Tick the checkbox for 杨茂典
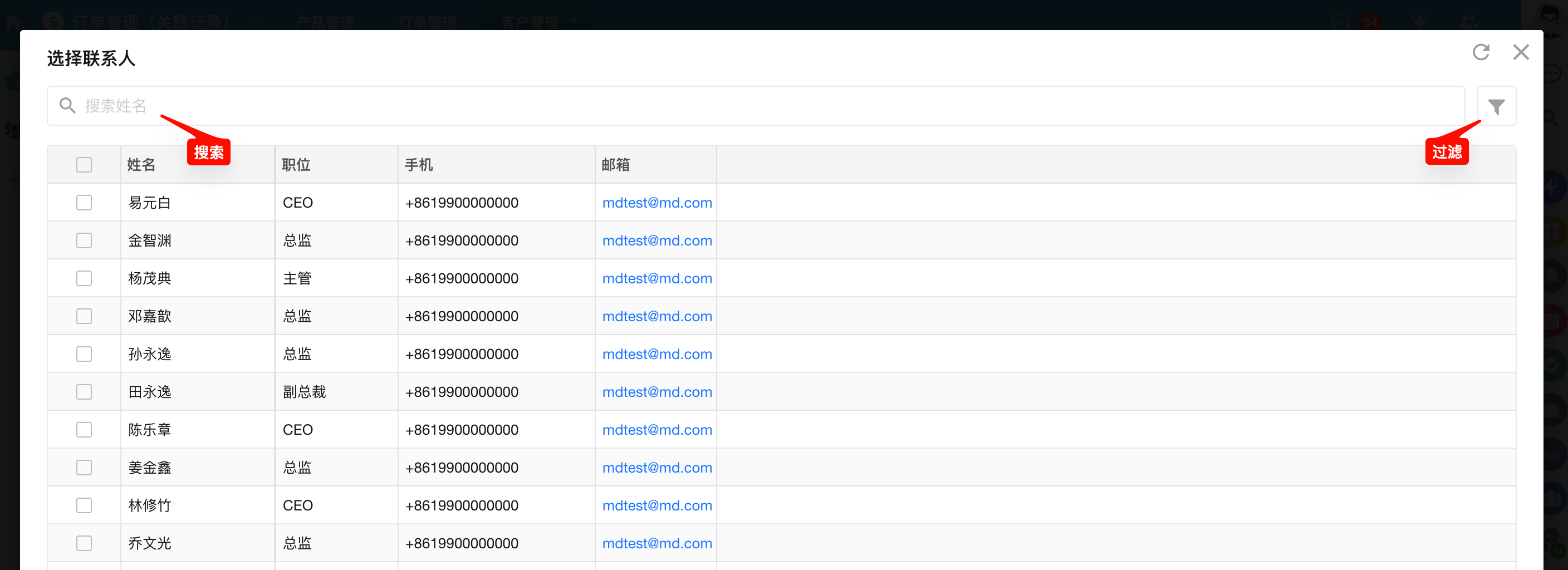Viewport: 1568px width, 570px height. [84, 278]
